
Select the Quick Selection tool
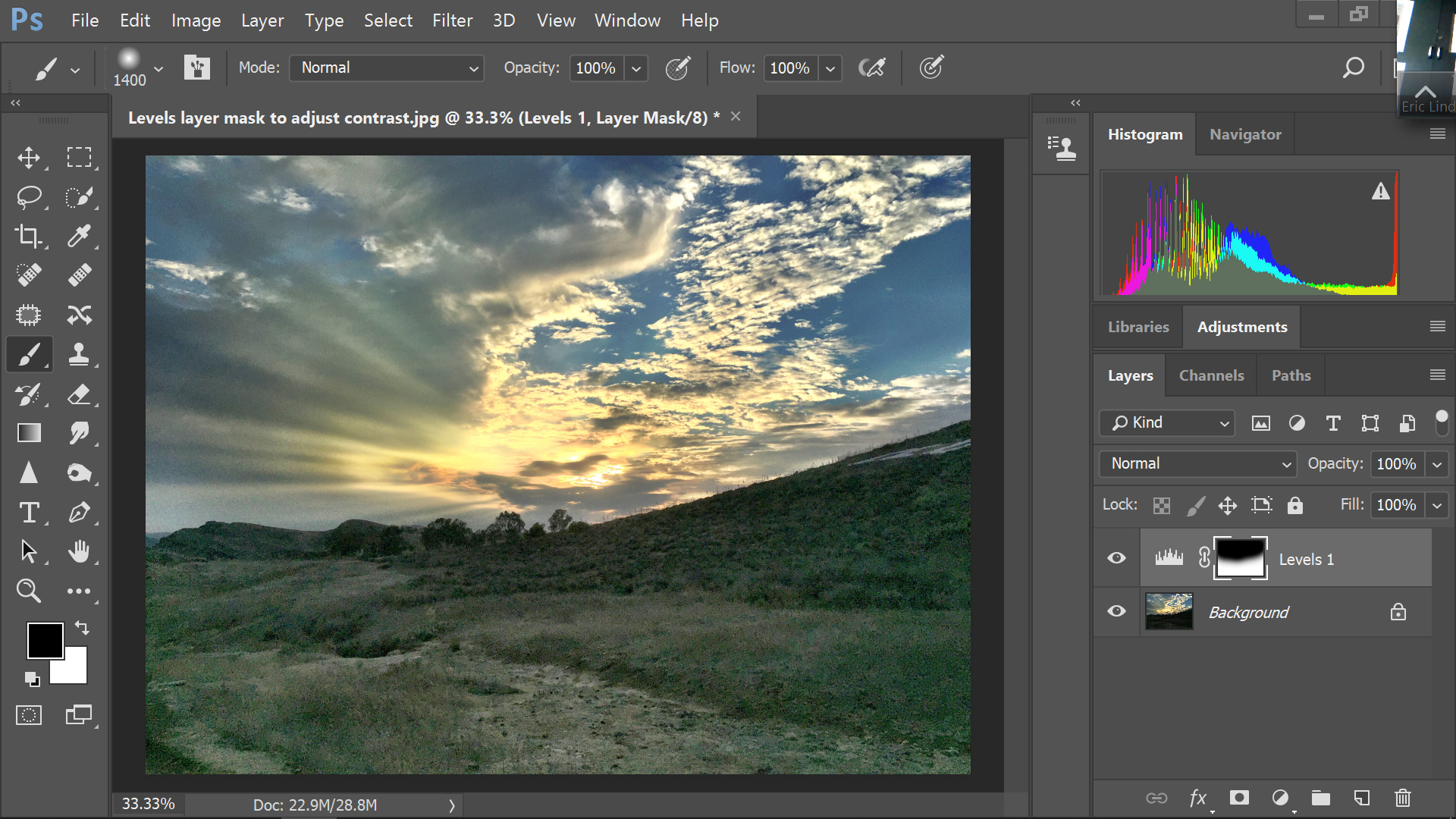(79, 197)
